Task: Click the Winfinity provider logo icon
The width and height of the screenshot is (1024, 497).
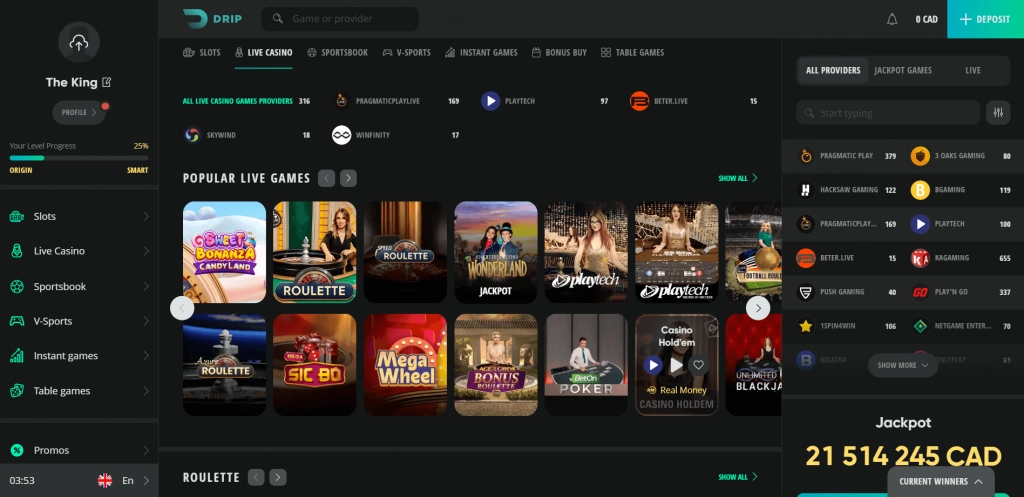Action: pos(342,135)
